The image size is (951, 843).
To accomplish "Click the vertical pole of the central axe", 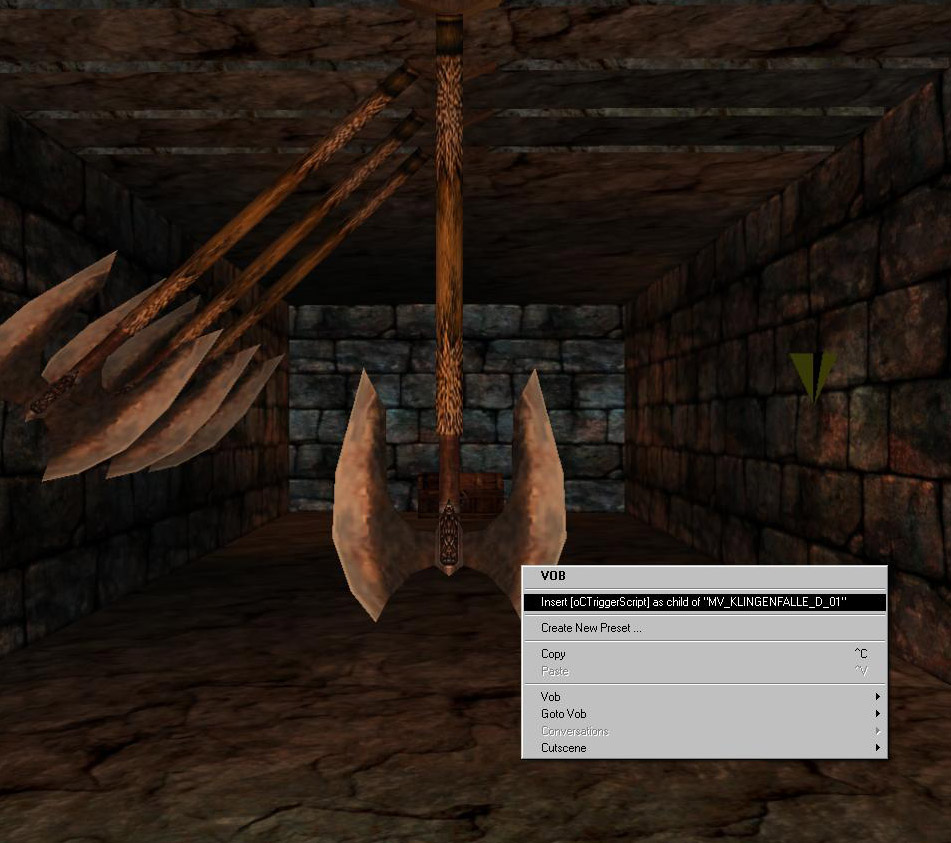I will click(x=449, y=250).
